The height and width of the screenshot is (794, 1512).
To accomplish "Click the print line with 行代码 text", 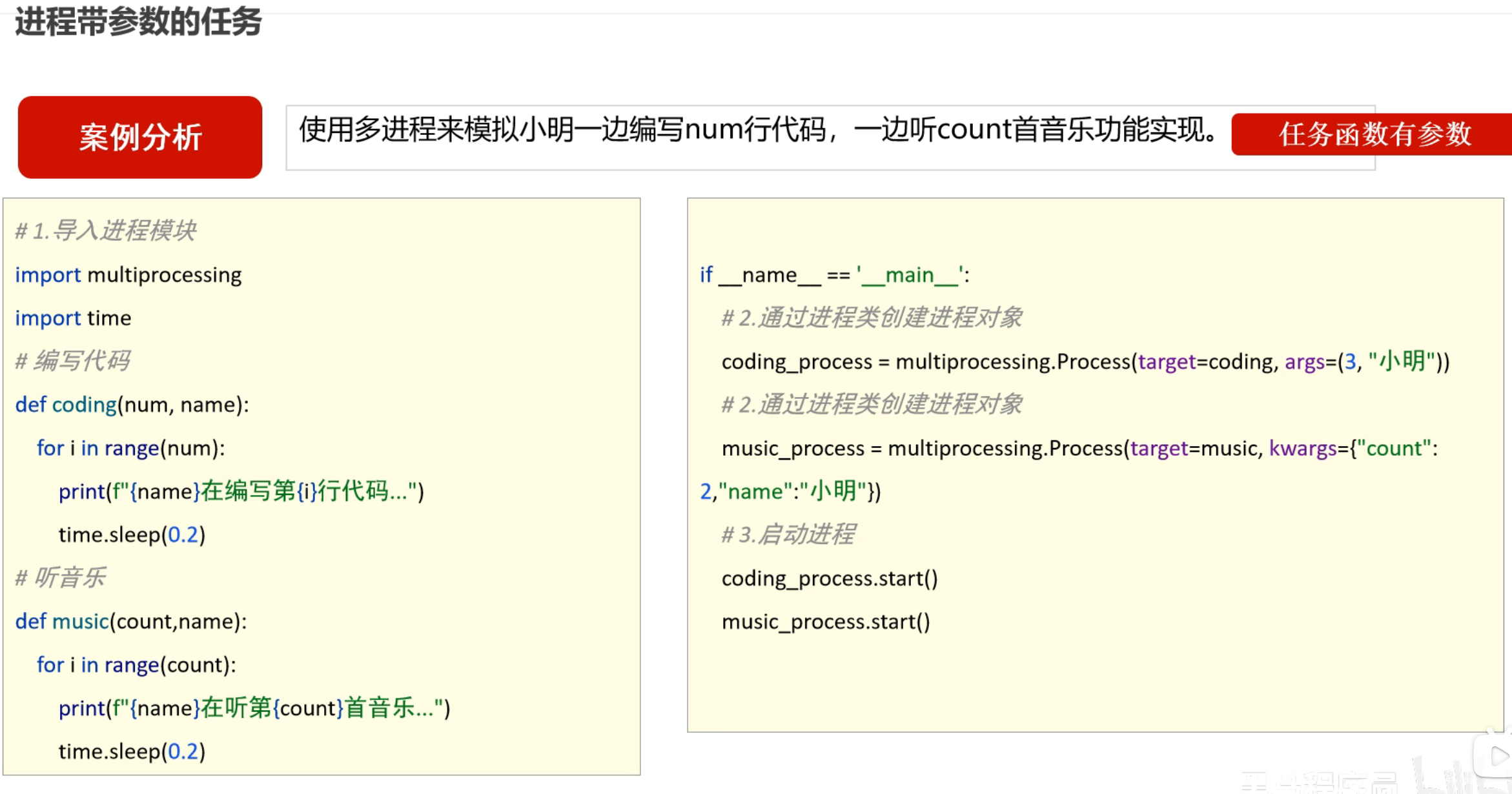I will click(x=241, y=492).
